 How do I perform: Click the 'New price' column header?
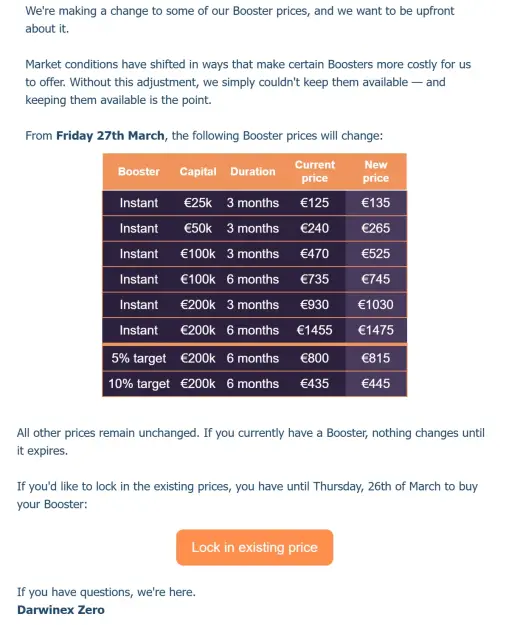pyautogui.click(x=376, y=171)
